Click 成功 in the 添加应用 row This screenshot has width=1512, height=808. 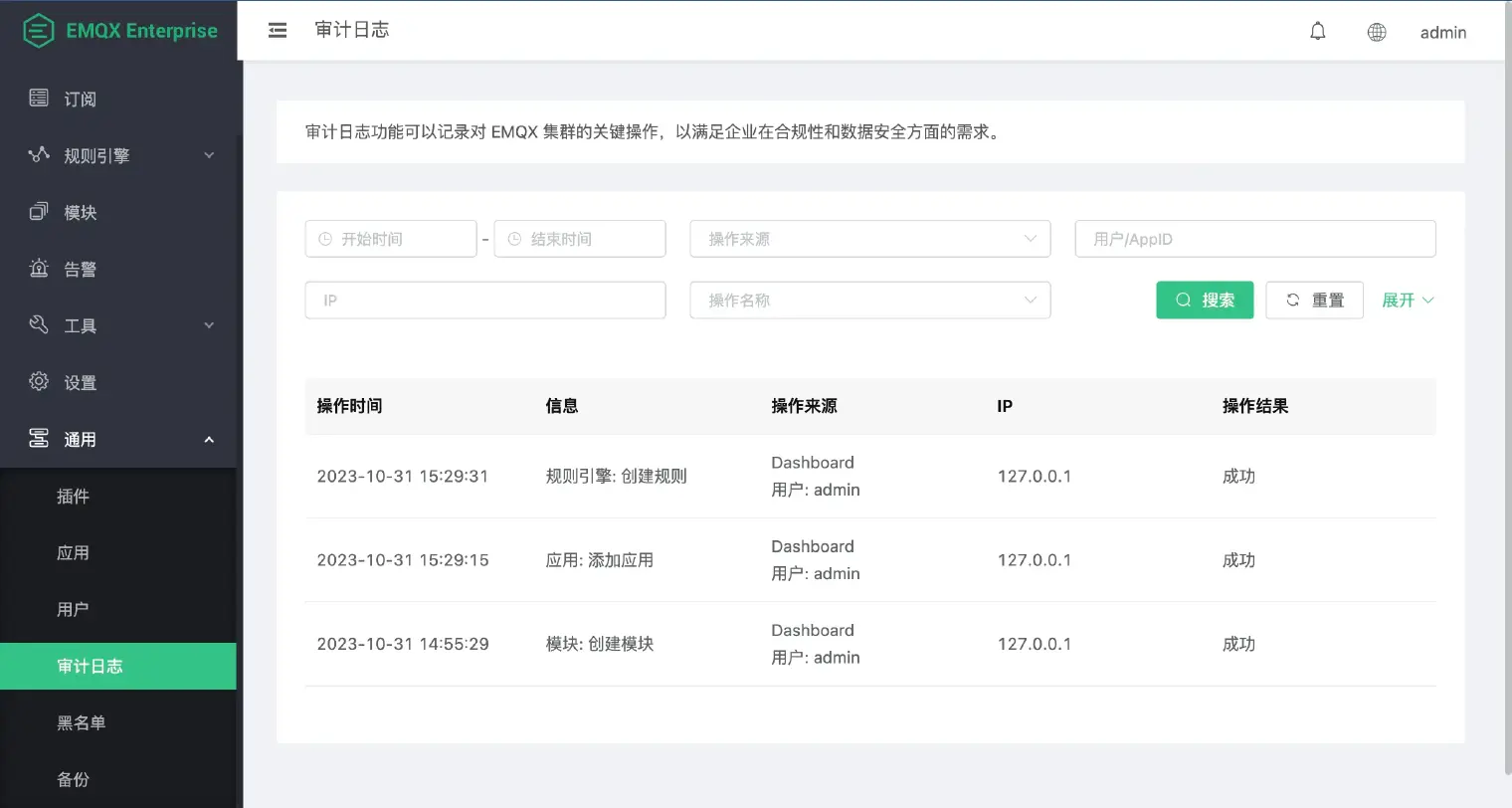tap(1238, 560)
